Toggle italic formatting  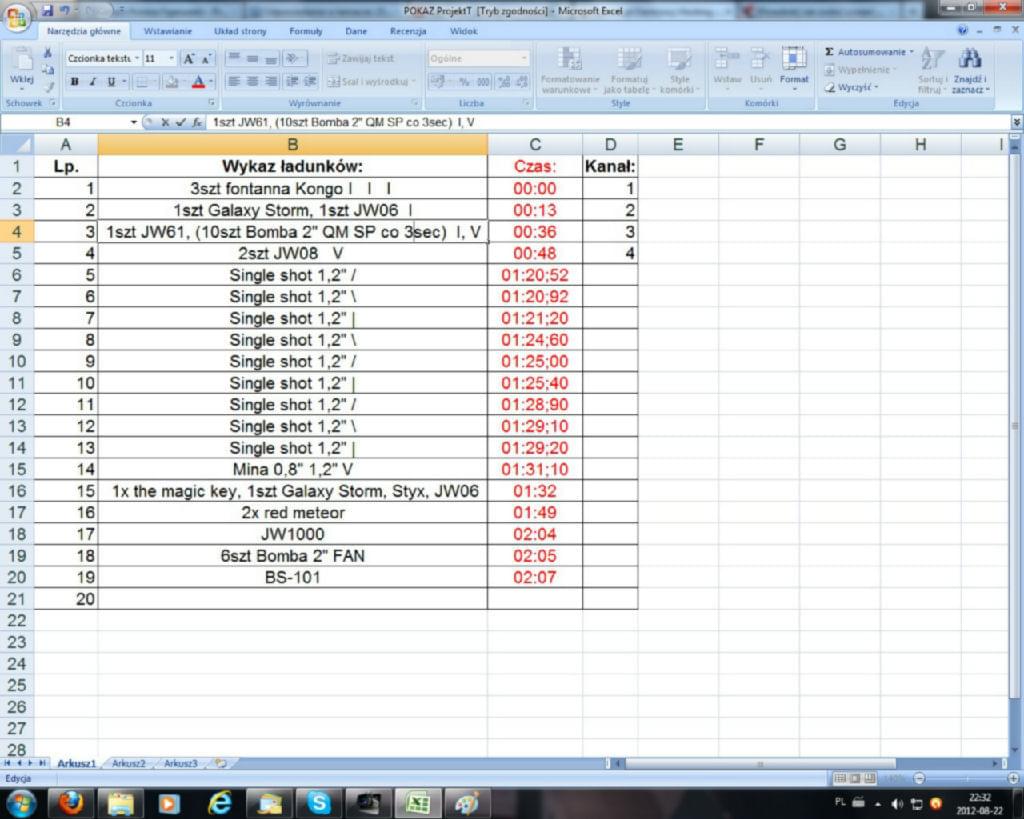point(91,82)
